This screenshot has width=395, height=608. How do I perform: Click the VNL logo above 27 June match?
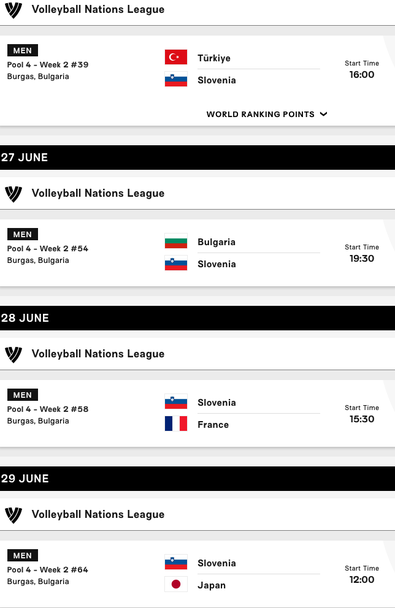[13, 193]
